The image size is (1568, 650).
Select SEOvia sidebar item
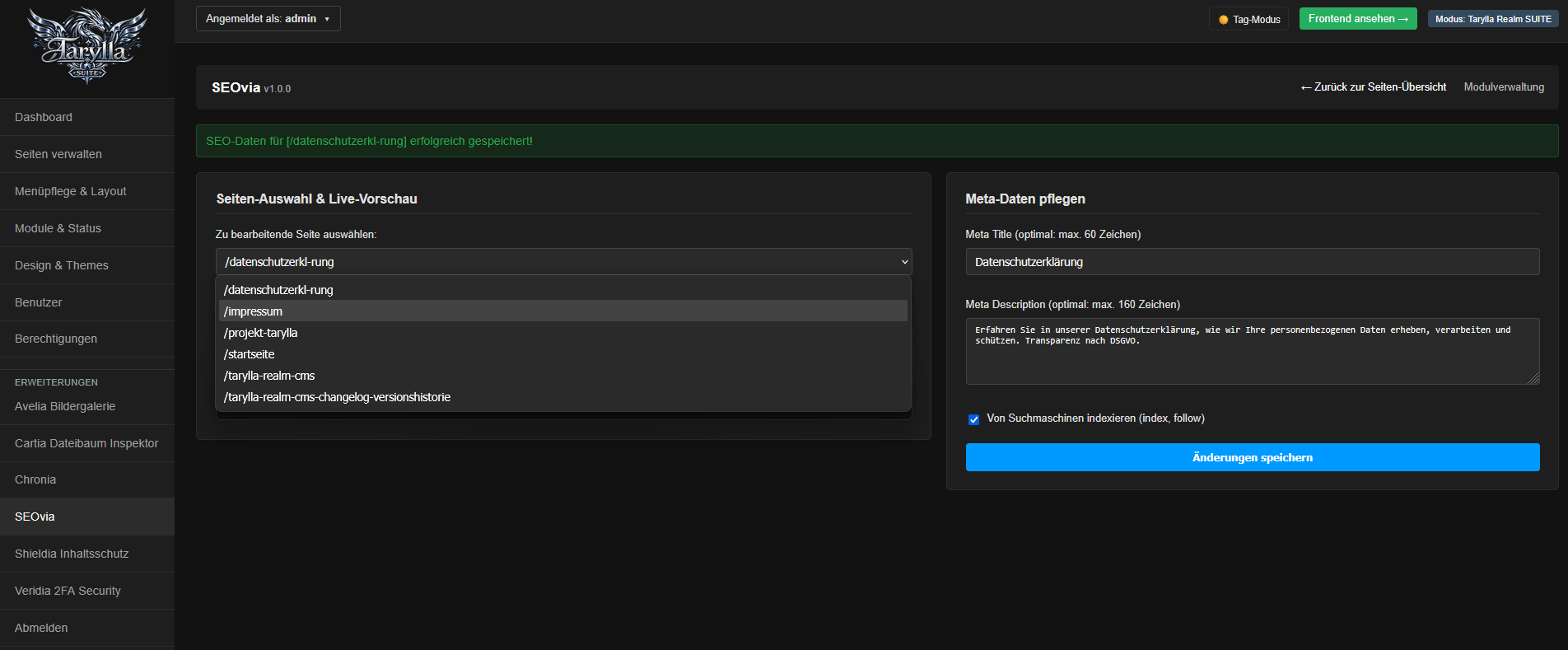tap(87, 517)
